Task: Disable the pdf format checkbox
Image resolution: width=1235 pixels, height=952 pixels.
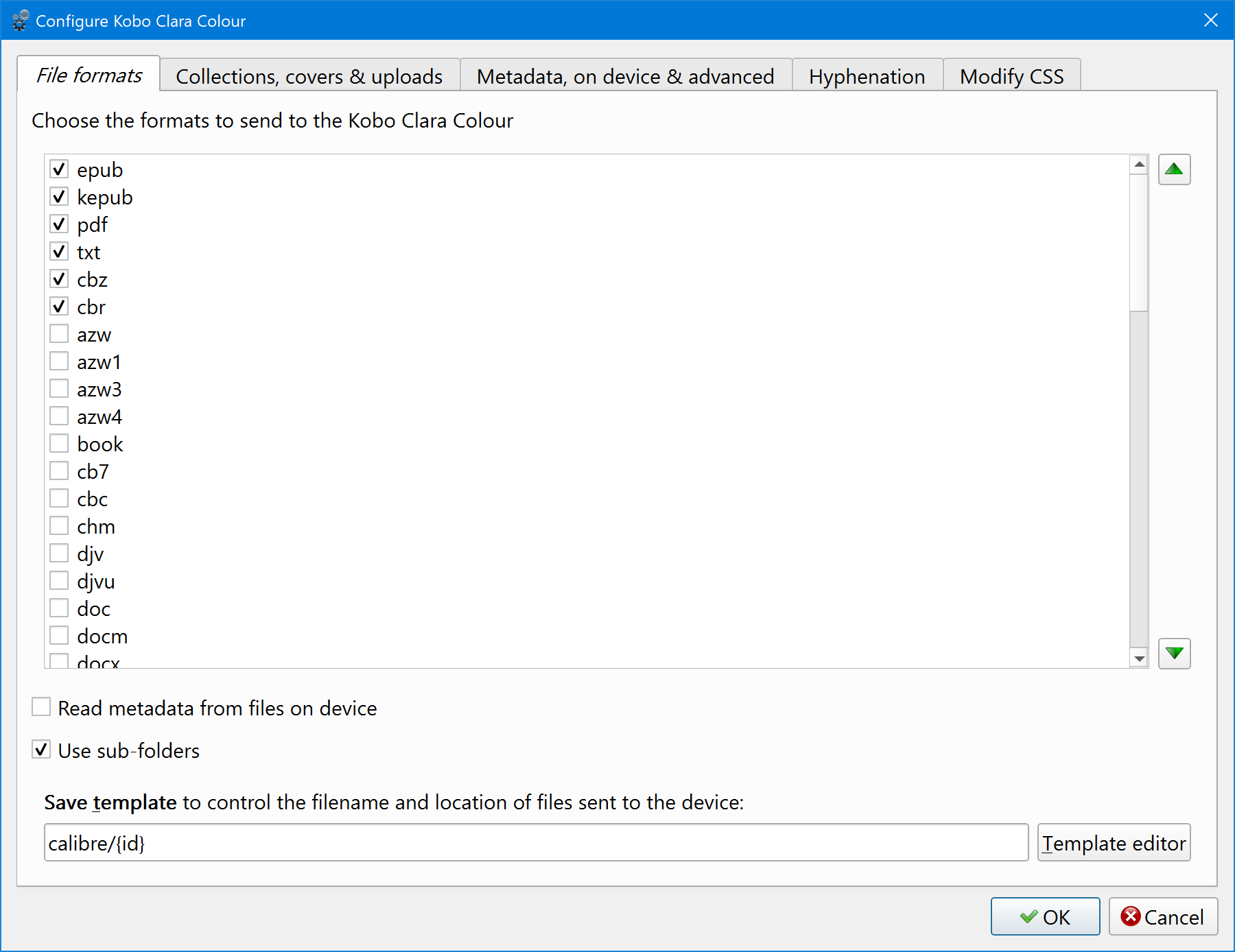Action: tap(60, 224)
